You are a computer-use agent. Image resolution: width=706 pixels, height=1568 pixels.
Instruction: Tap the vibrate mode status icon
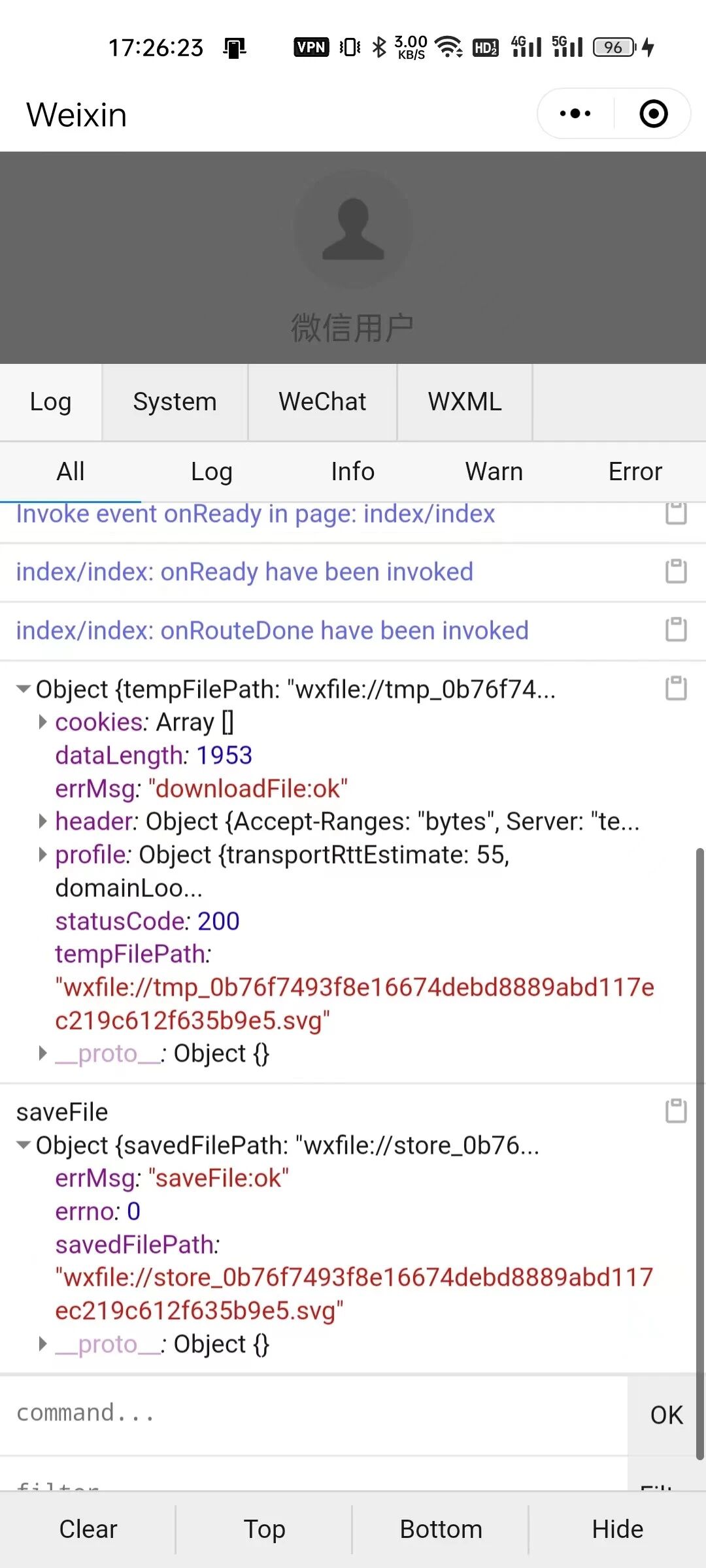(350, 47)
